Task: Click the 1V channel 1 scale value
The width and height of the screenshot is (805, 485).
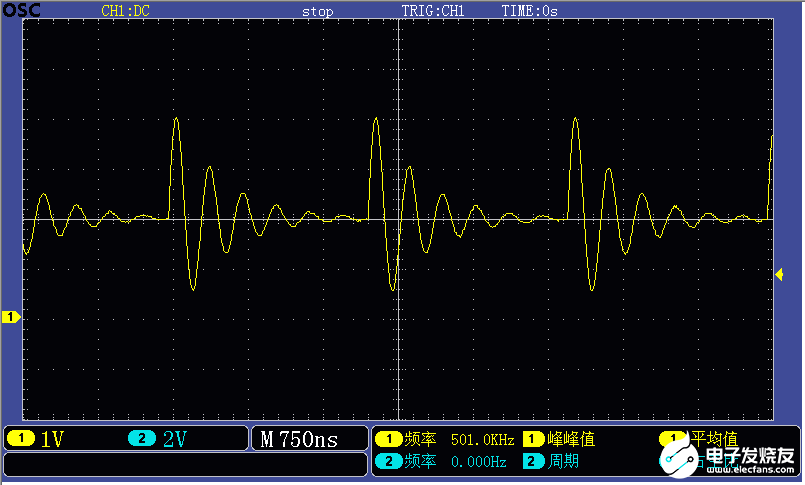Action: [x=52, y=439]
